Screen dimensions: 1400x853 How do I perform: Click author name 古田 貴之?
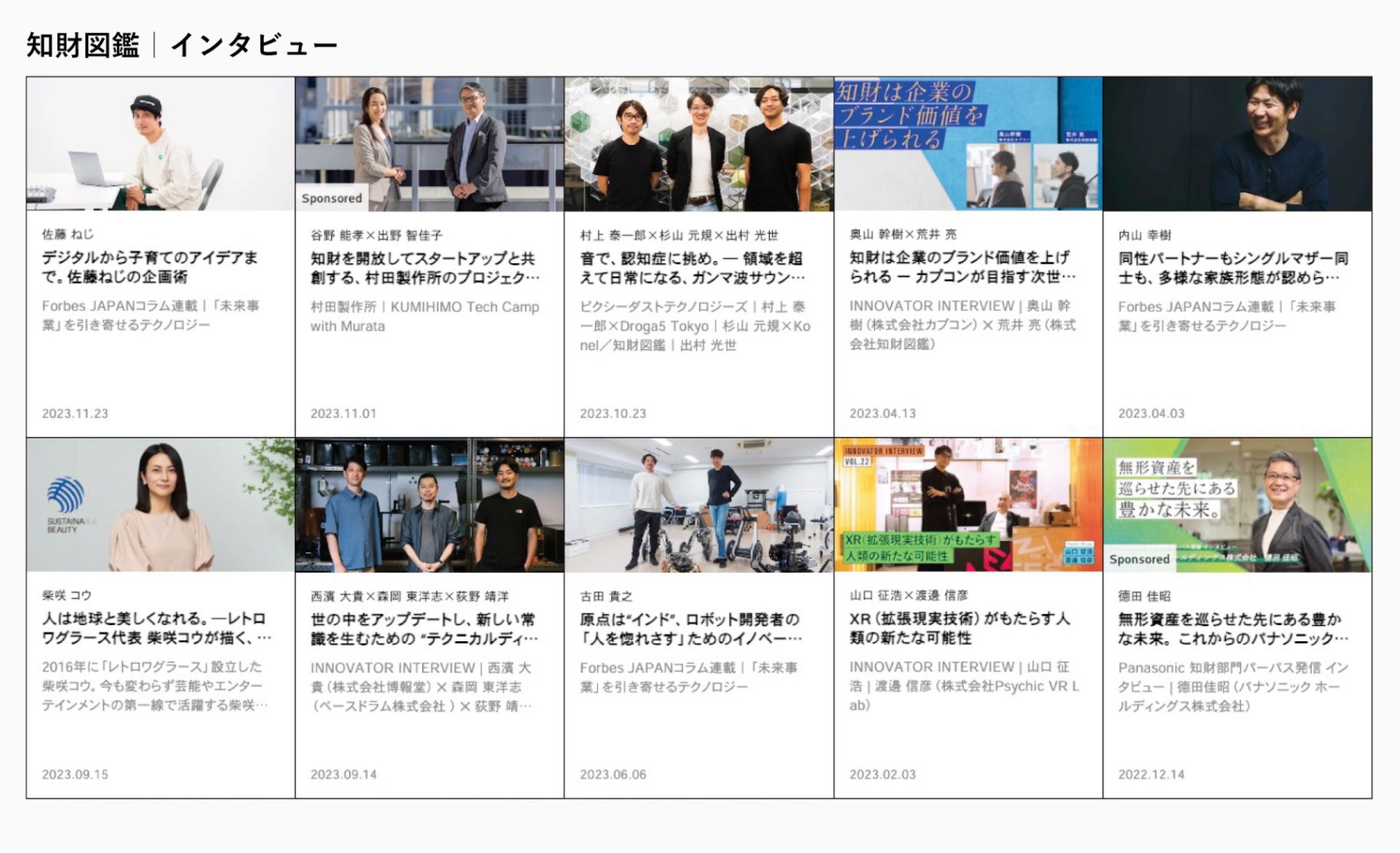tap(606, 596)
